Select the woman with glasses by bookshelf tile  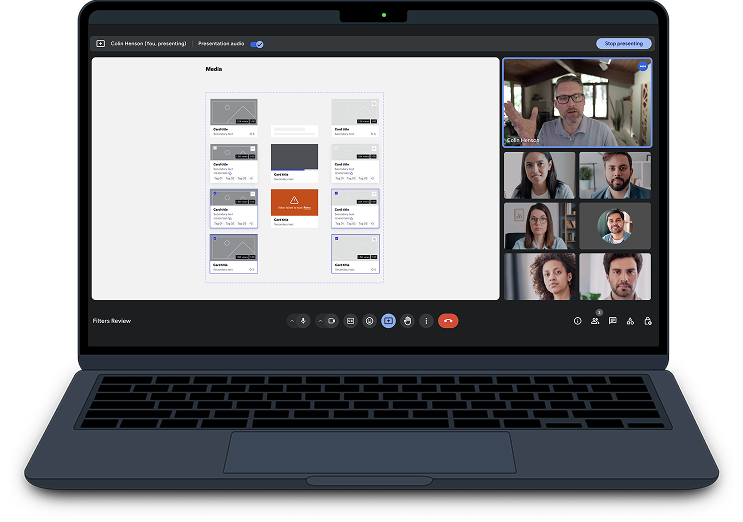[540, 226]
